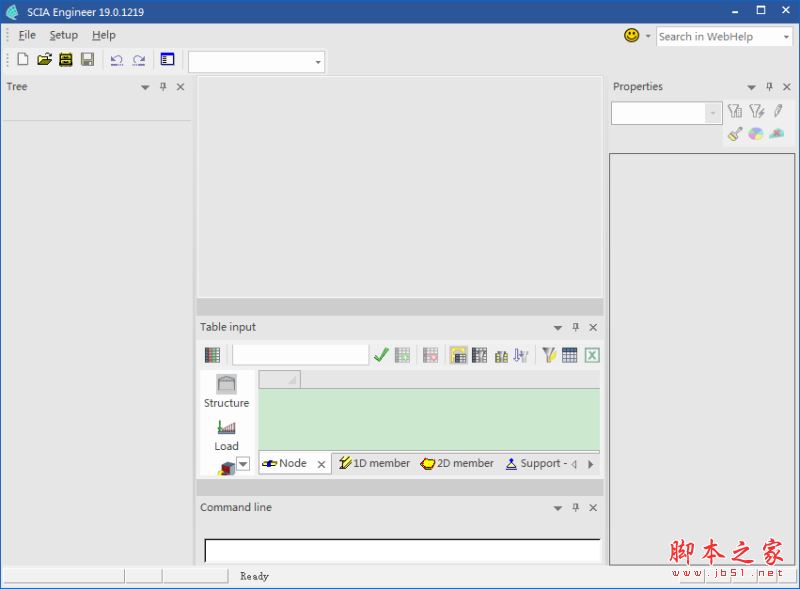Click the yellow project manager icon beside Open
The height and width of the screenshot is (589, 800).
click(x=66, y=59)
